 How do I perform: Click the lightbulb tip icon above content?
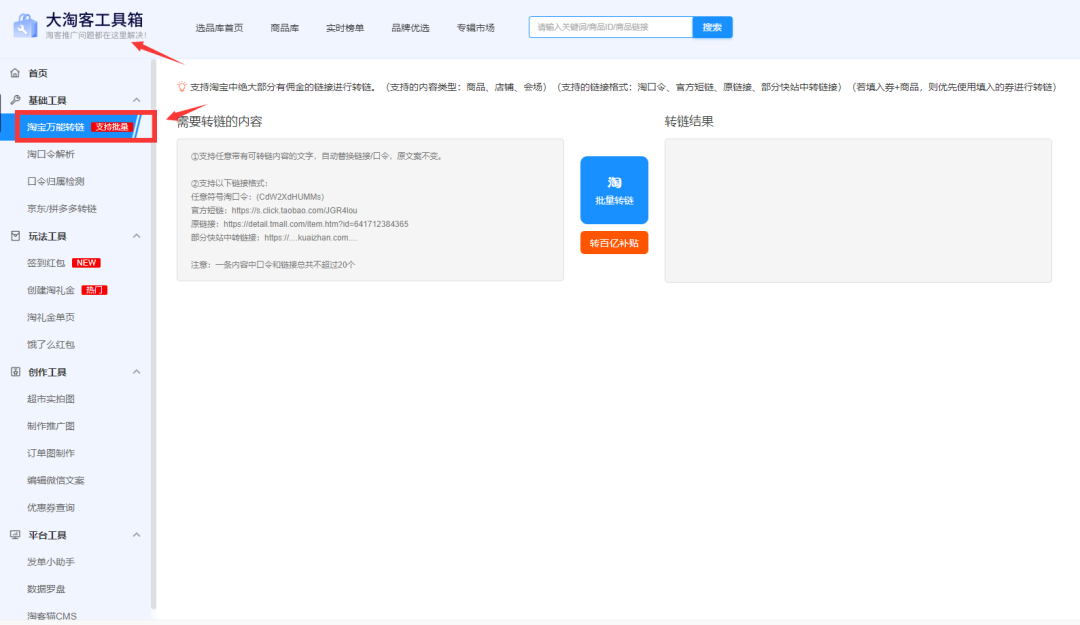181,87
